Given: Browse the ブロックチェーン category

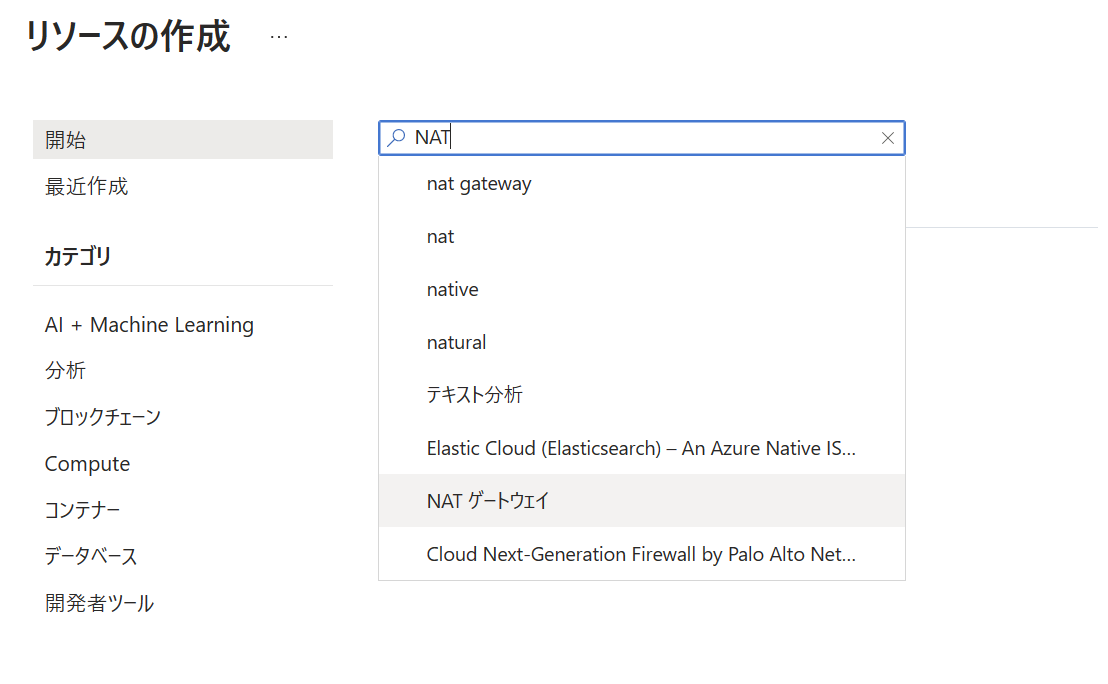Looking at the screenshot, I should pyautogui.click(x=102, y=417).
